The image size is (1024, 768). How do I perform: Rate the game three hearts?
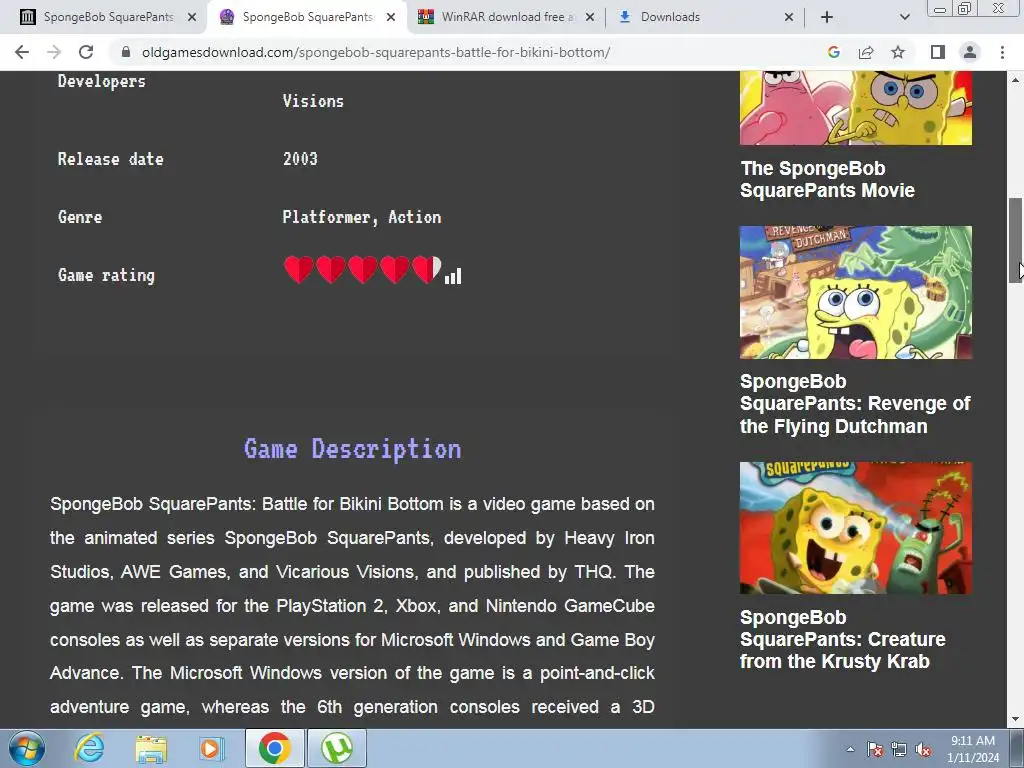click(362, 270)
